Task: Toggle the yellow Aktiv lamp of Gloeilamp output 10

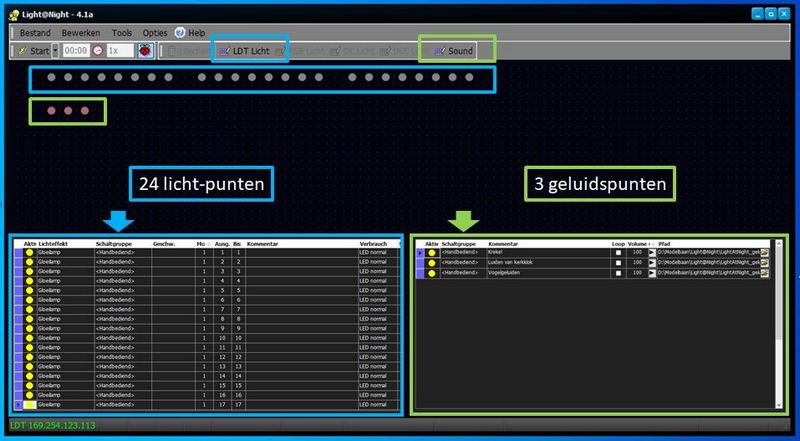Action: click(30, 338)
